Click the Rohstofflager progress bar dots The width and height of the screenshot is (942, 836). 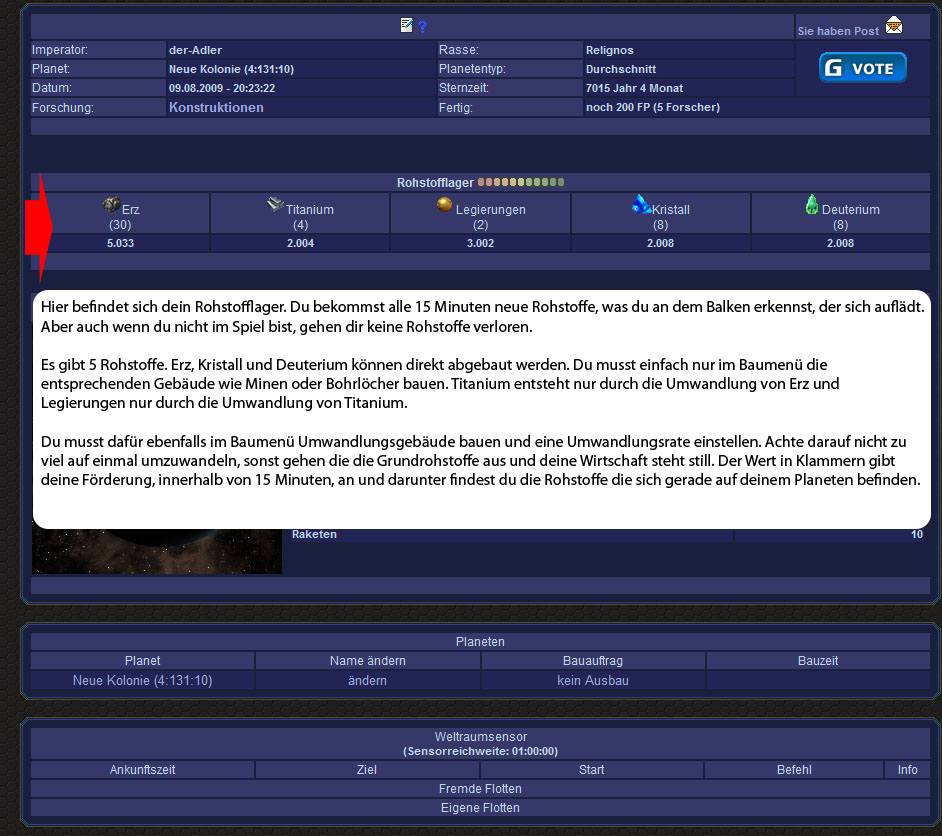[x=521, y=183]
